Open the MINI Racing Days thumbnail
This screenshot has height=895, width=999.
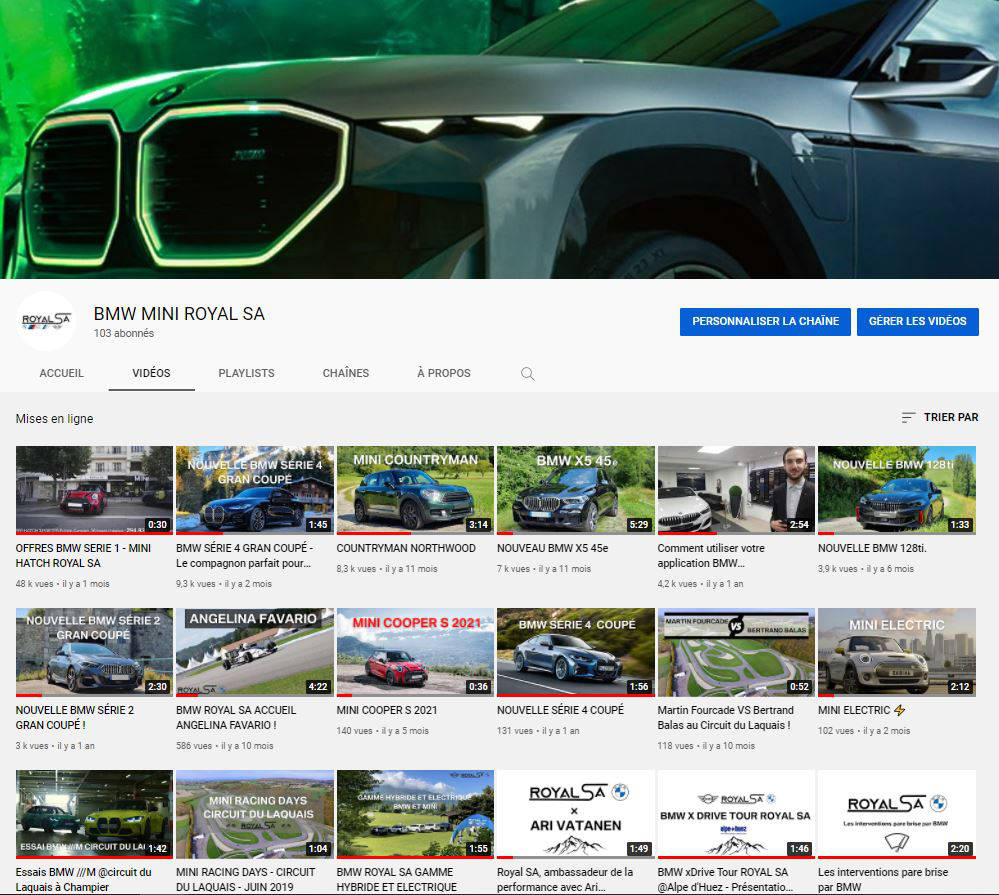tap(255, 814)
